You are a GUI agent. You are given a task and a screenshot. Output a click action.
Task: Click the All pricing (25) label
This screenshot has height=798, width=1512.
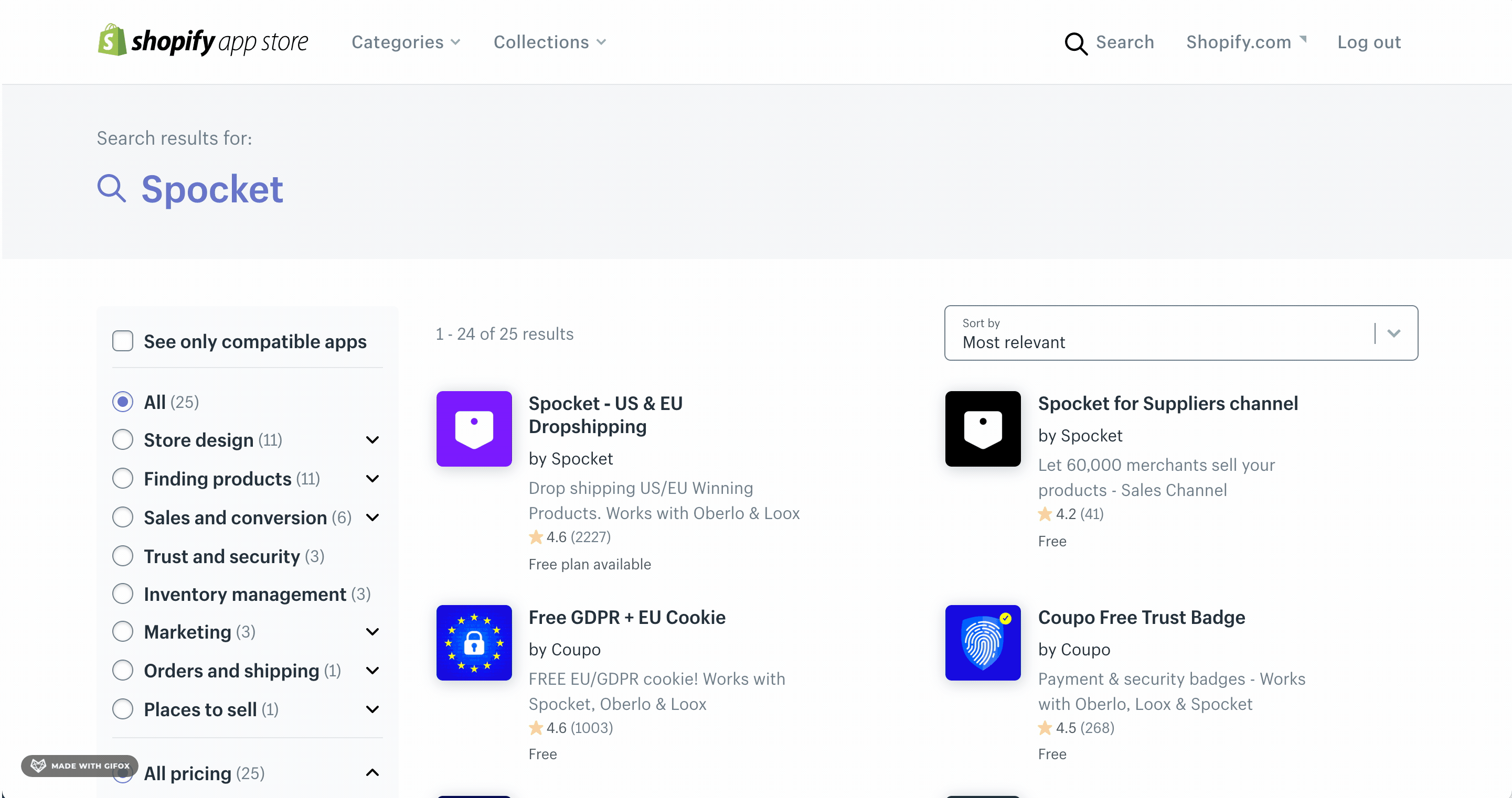(x=204, y=773)
